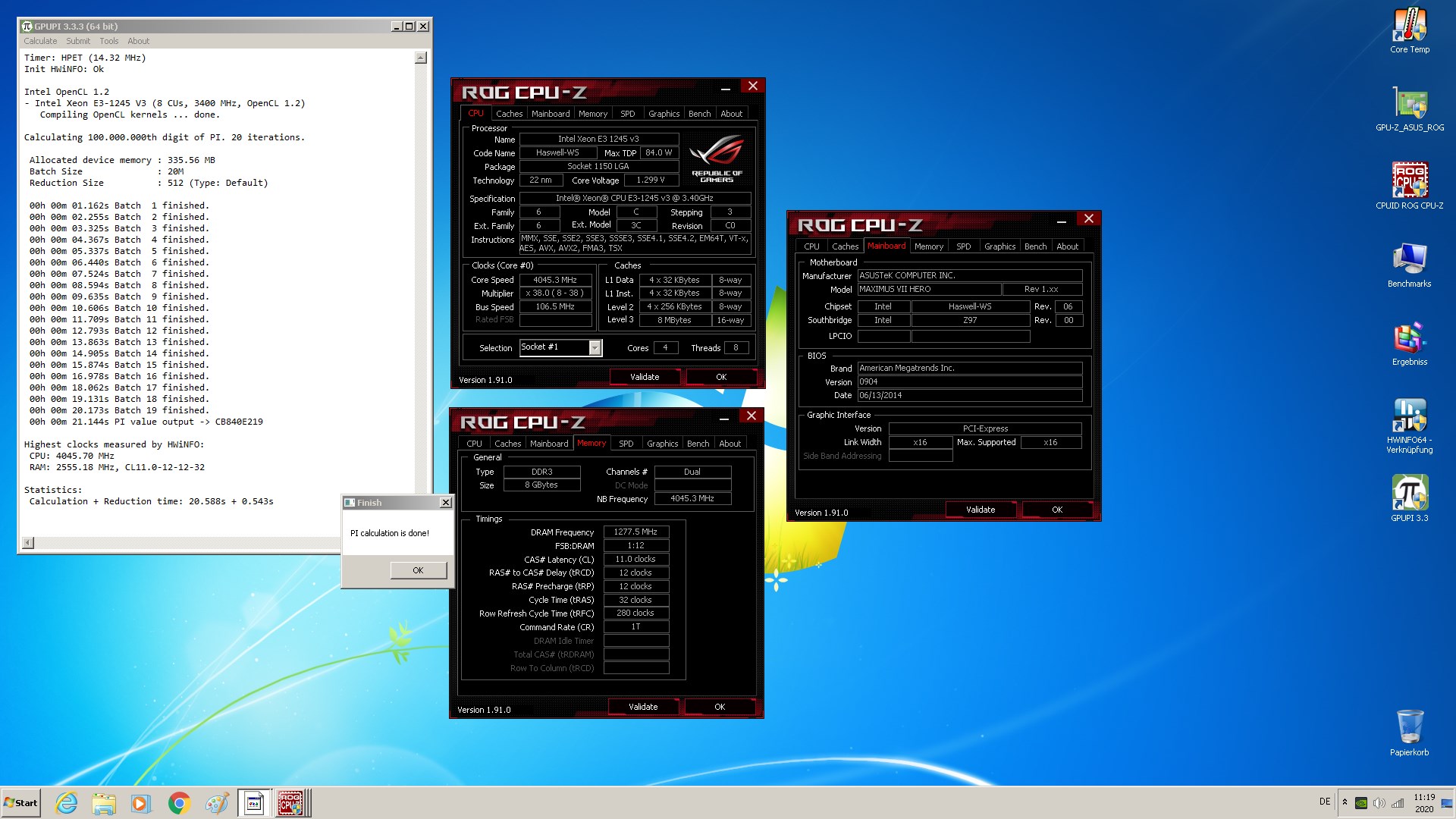Open the Benchmarks desktop icon
1456x819 pixels.
pyautogui.click(x=1409, y=265)
